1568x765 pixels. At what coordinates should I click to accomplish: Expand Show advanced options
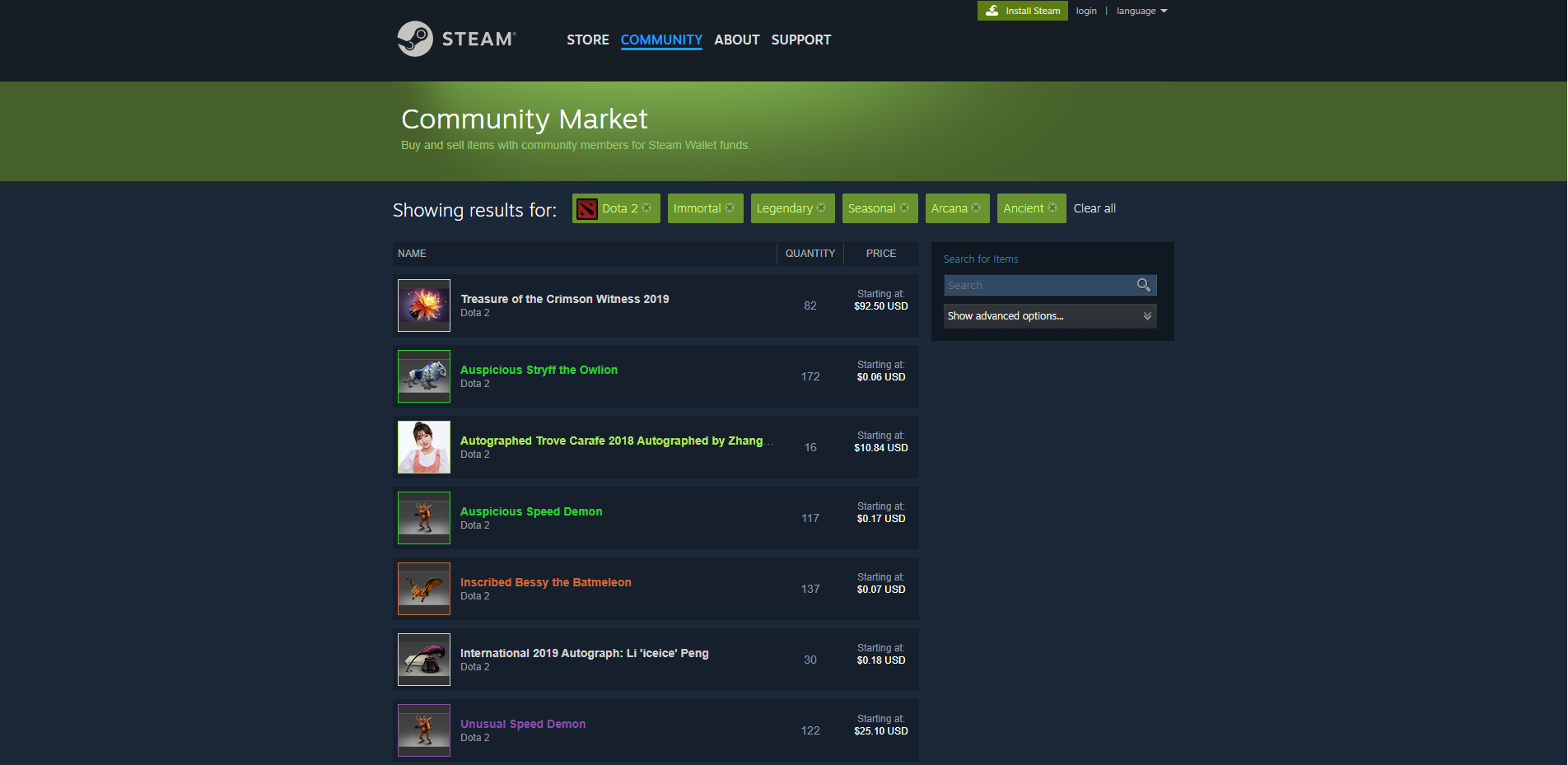(1050, 316)
